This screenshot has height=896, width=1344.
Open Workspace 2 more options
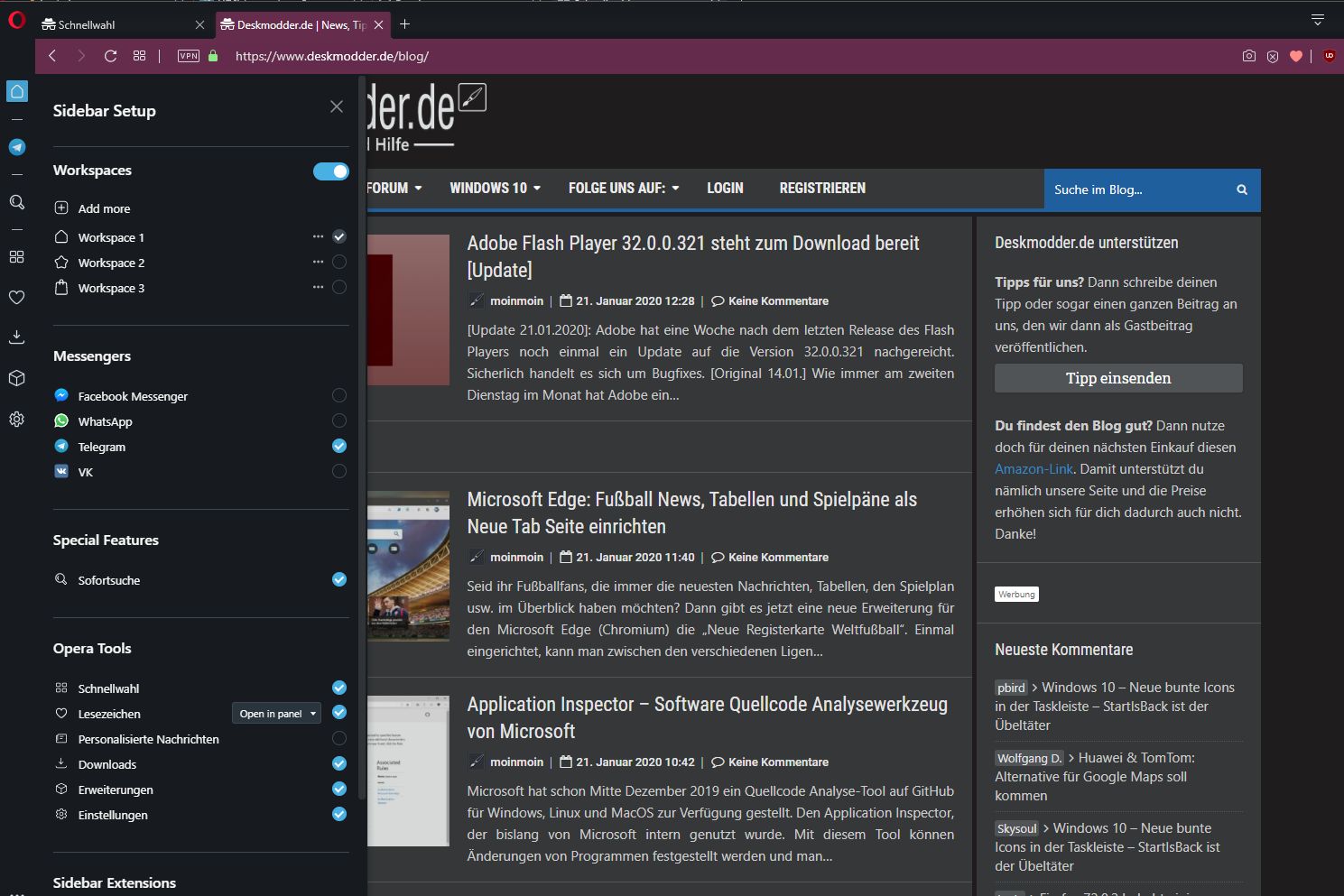point(318,262)
